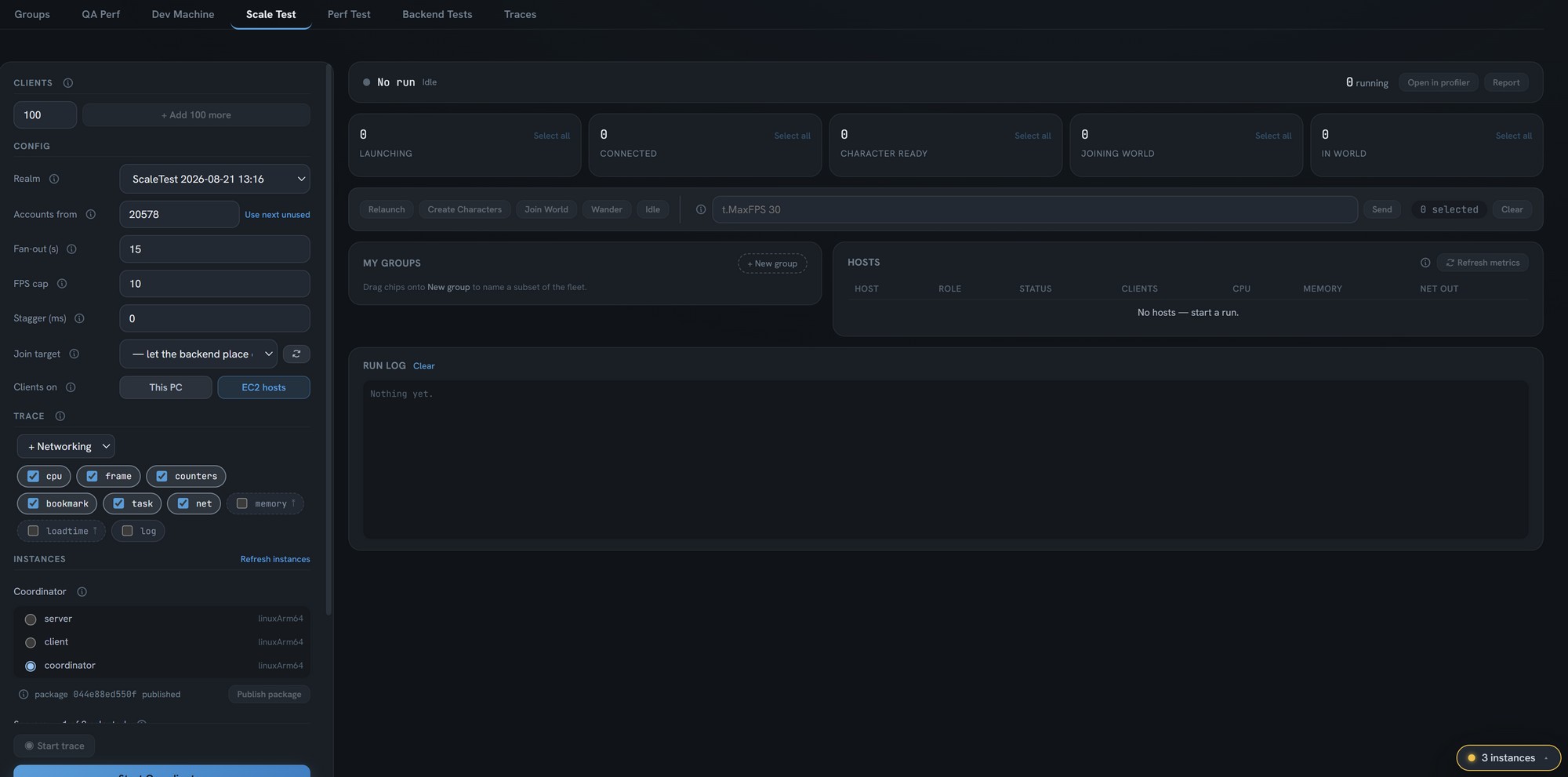Viewport: 1568px width, 777px height.
Task: Enable the loadtime trace channel
Action: point(33,531)
